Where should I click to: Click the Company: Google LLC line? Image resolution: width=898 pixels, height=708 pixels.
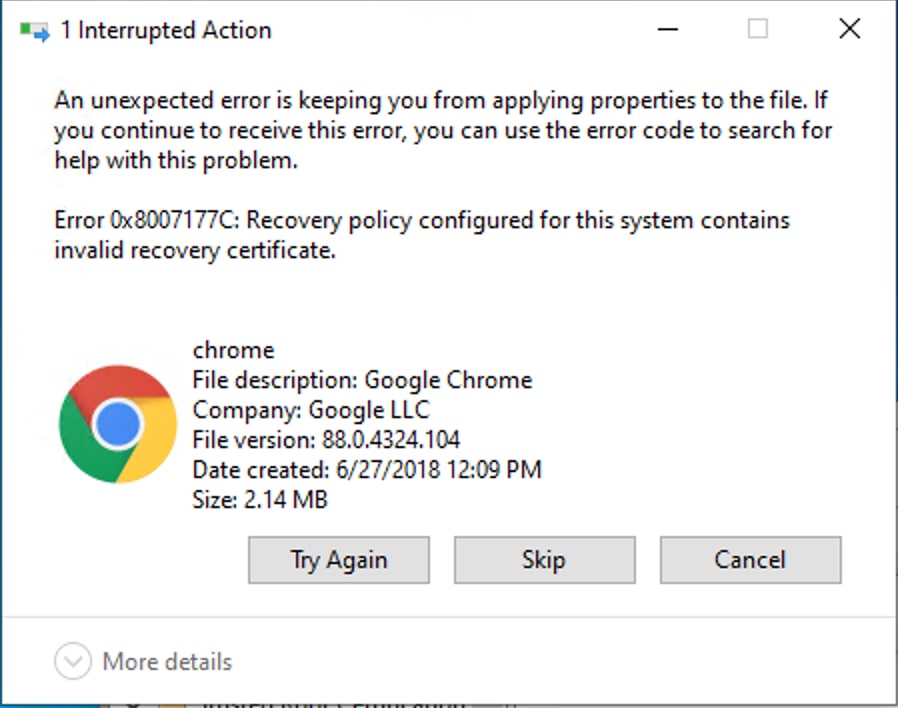[x=311, y=410]
